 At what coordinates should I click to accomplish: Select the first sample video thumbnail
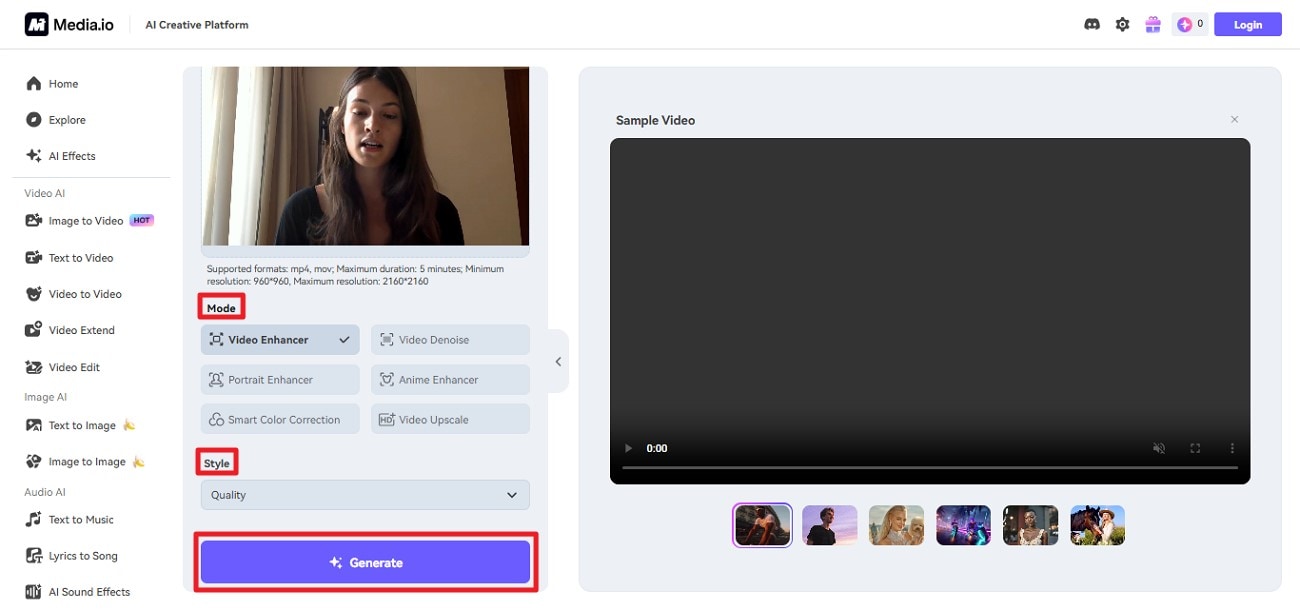tap(763, 525)
